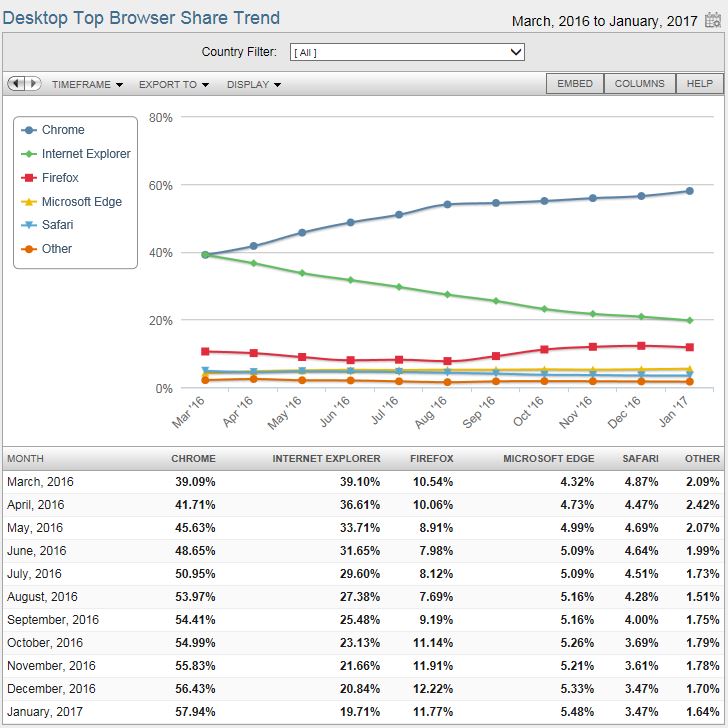Screen dimensions: 728x728
Task: Click date range text March 2016 to January 2017
Action: tap(604, 21)
